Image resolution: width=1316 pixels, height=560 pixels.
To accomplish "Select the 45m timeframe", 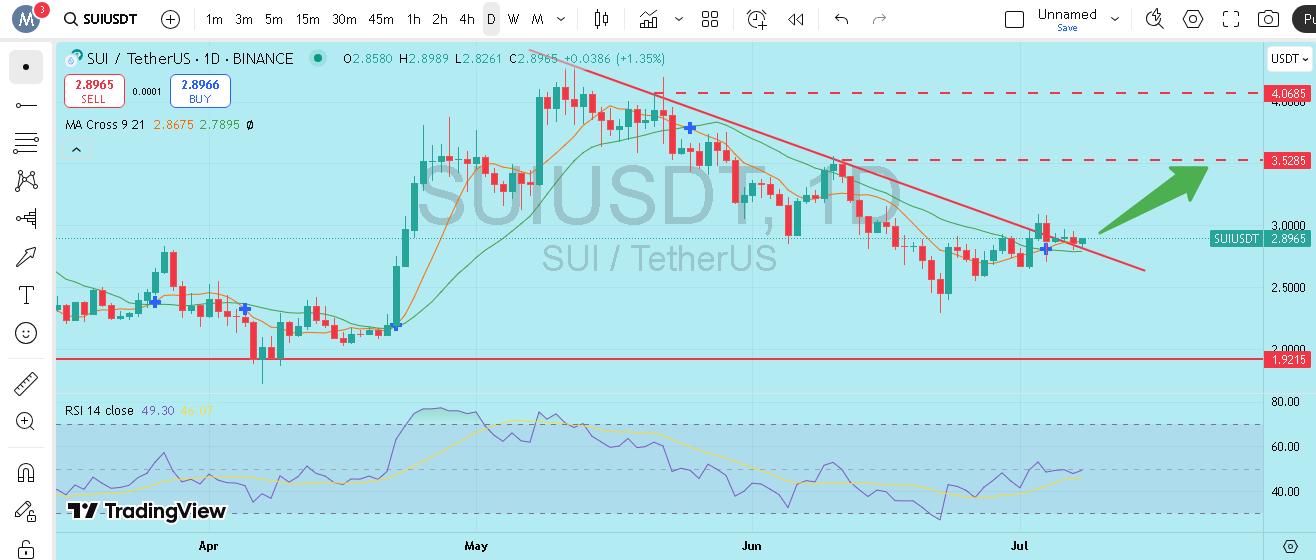I will click(380, 19).
